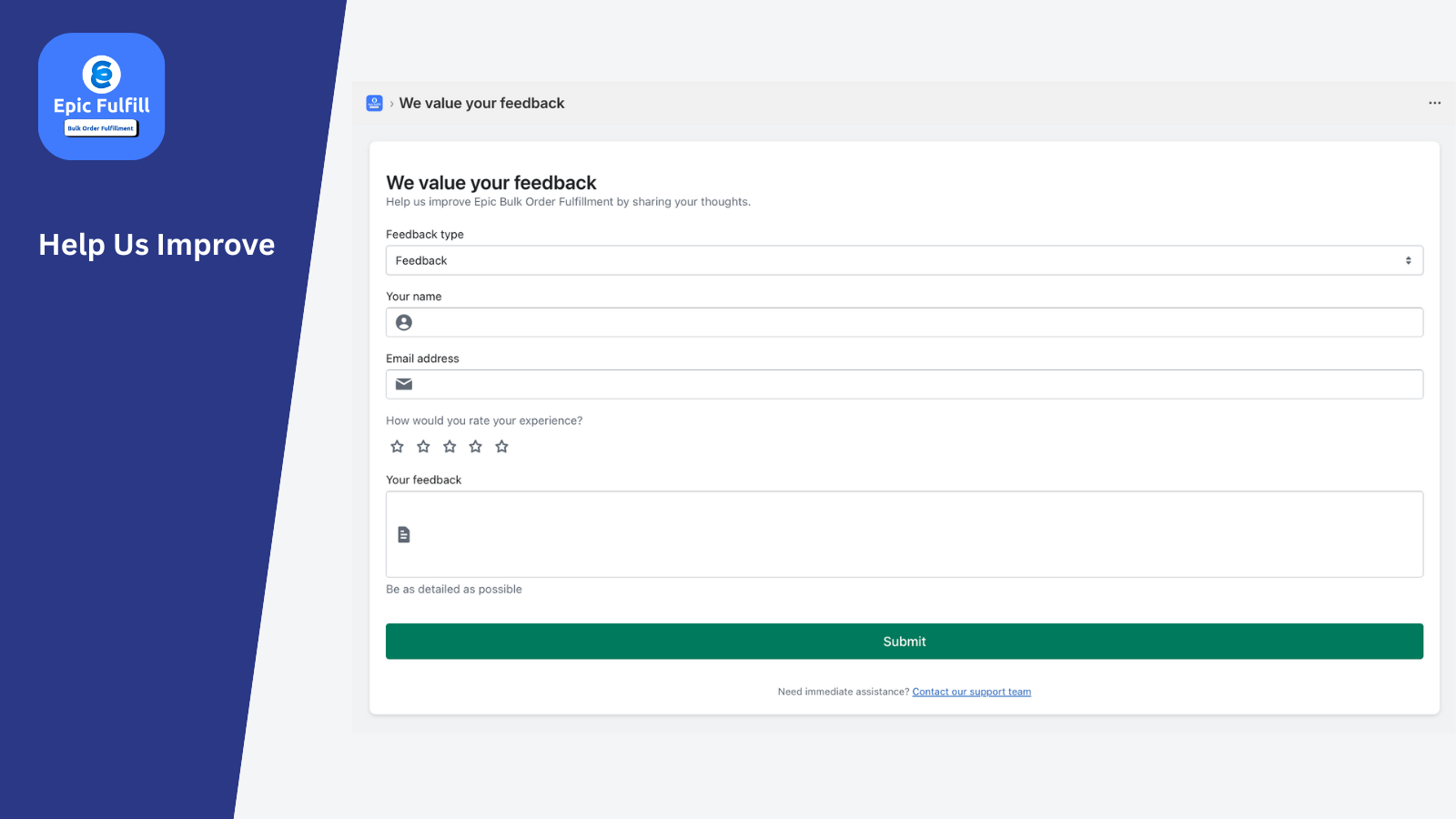Open the Feedback type dropdown
This screenshot has height=819, width=1456.
[x=905, y=260]
